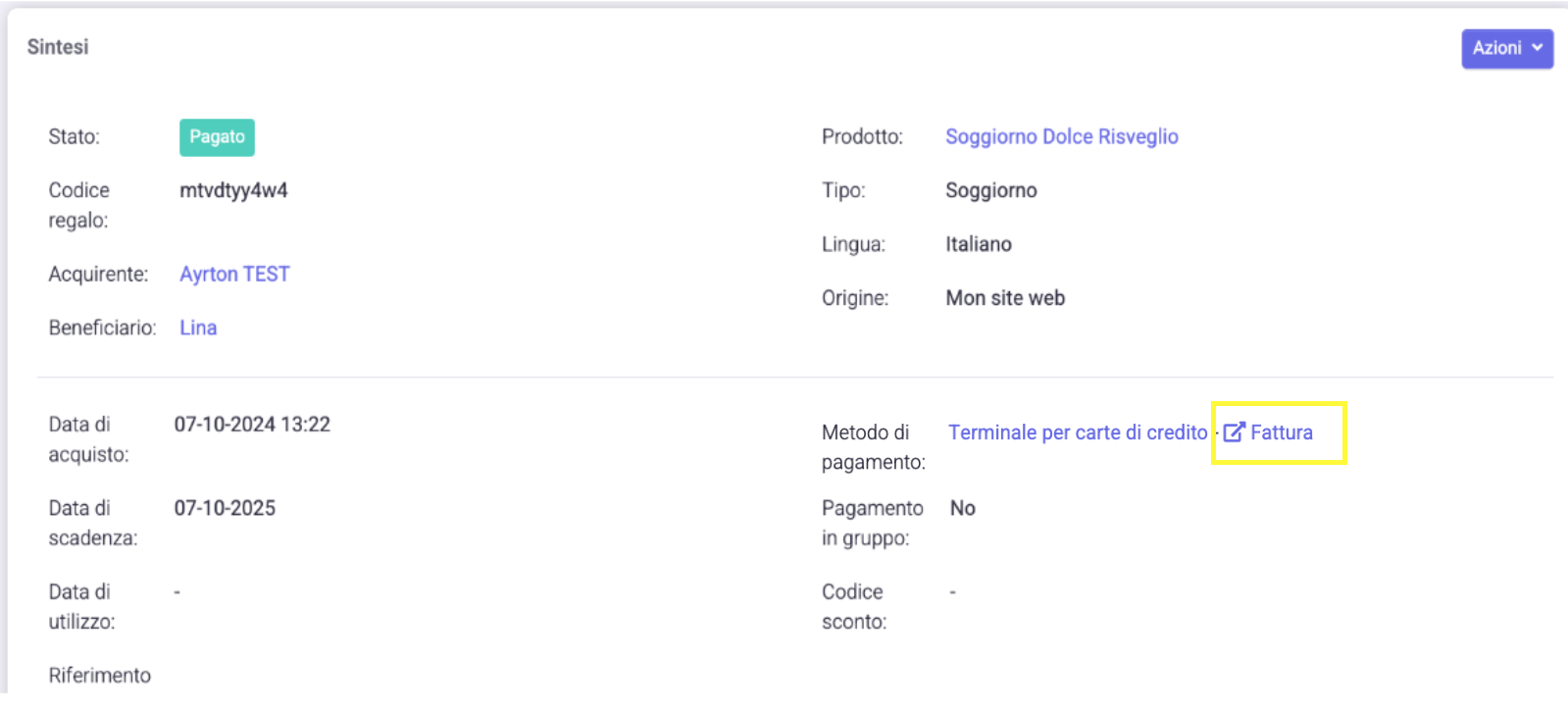Click the green Pagato status badge

[217, 137]
